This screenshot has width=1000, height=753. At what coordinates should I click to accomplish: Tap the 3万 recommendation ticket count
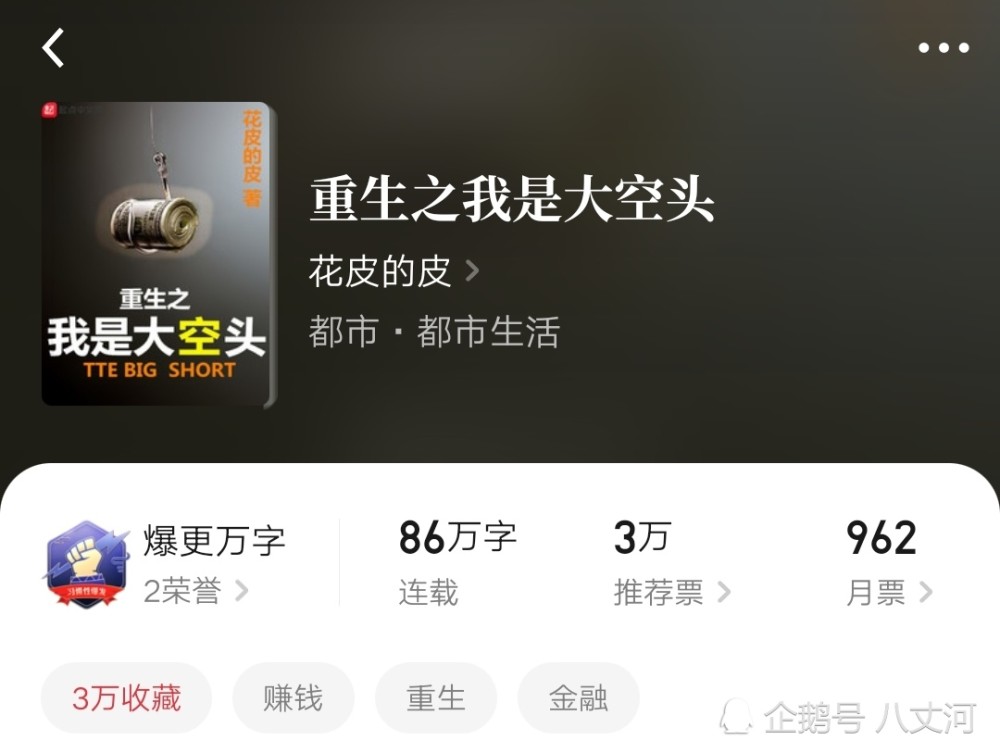(642, 537)
